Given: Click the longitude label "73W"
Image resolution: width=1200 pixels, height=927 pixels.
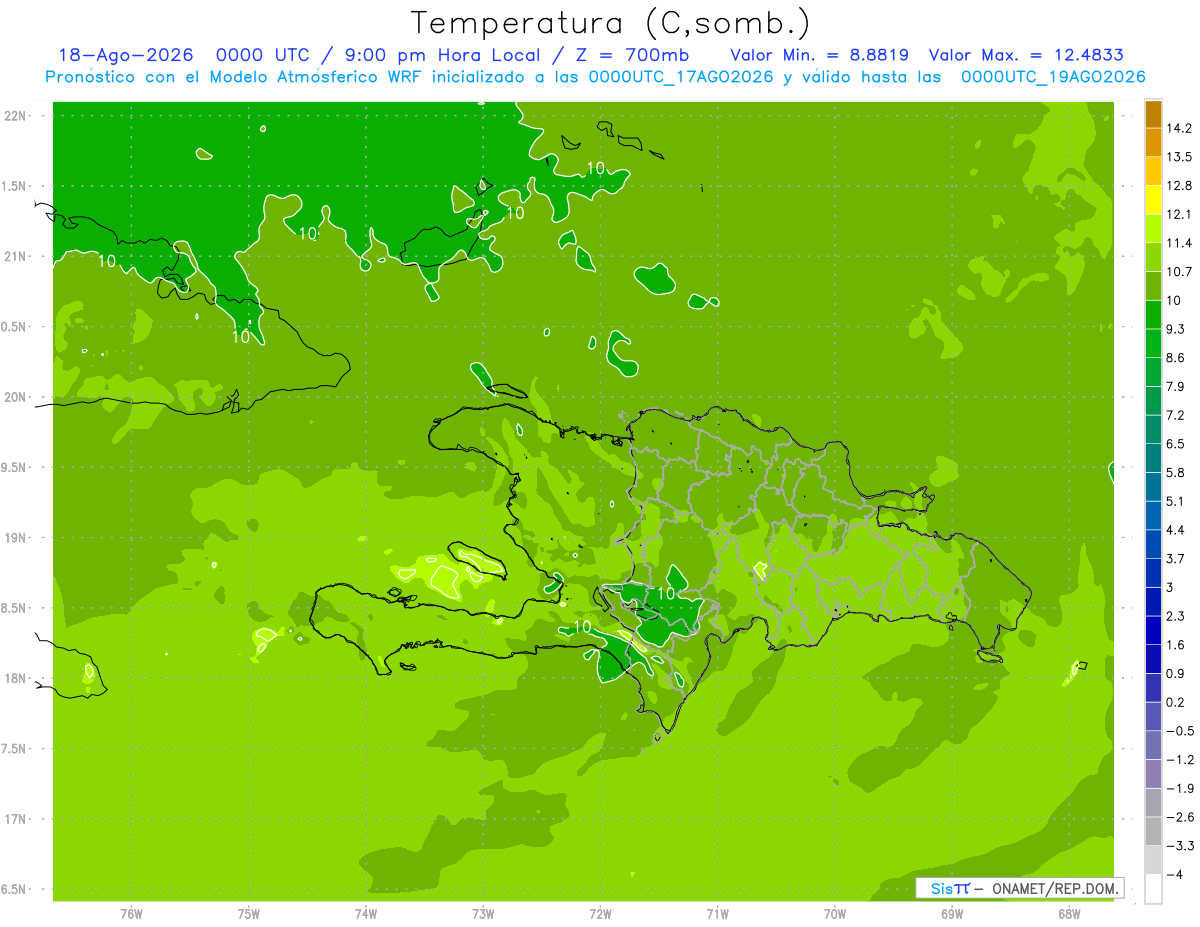Looking at the screenshot, I should [x=483, y=914].
